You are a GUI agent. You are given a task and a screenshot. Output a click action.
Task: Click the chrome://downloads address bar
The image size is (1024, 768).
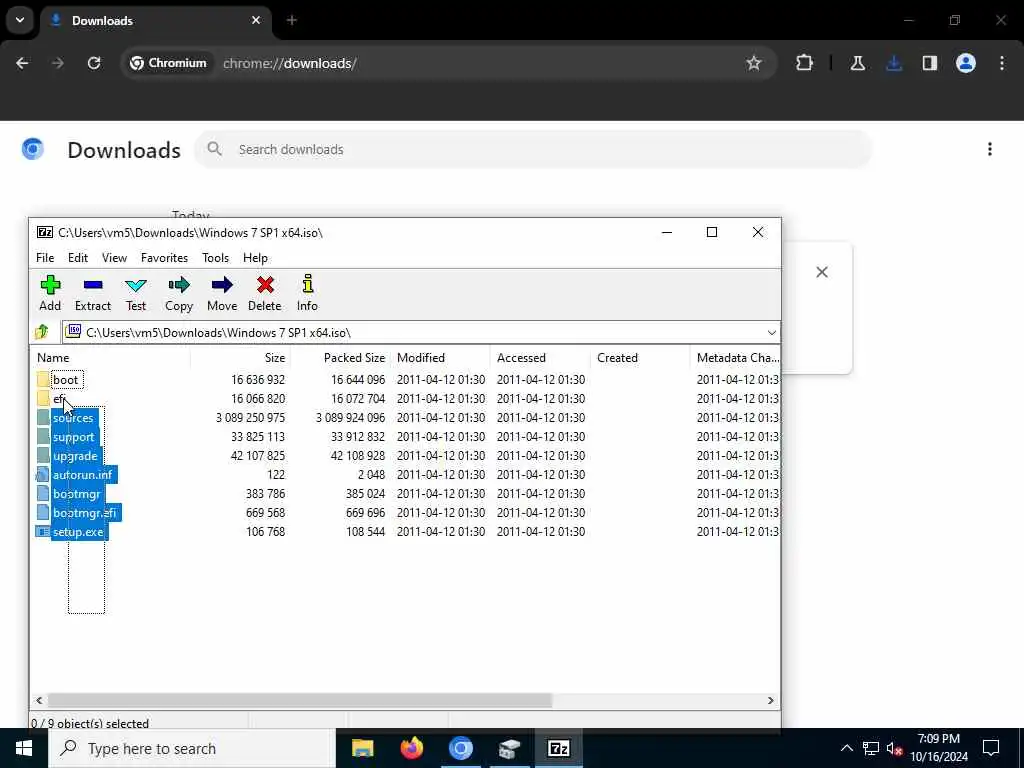pos(451,63)
